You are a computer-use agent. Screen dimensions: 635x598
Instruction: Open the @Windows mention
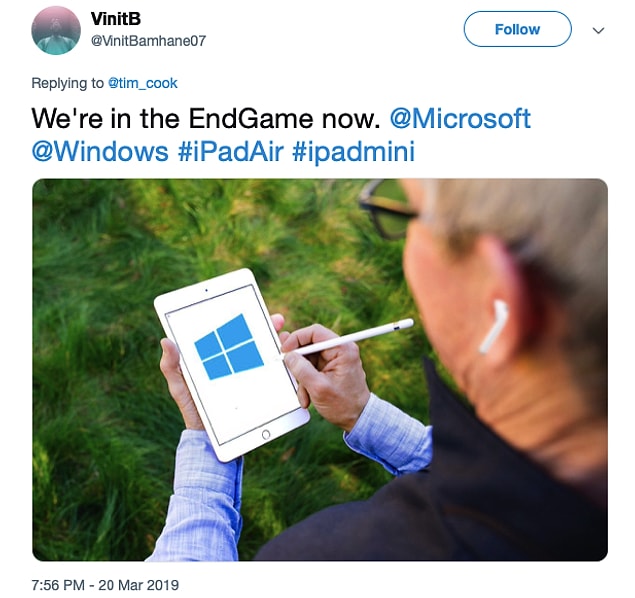[100, 152]
